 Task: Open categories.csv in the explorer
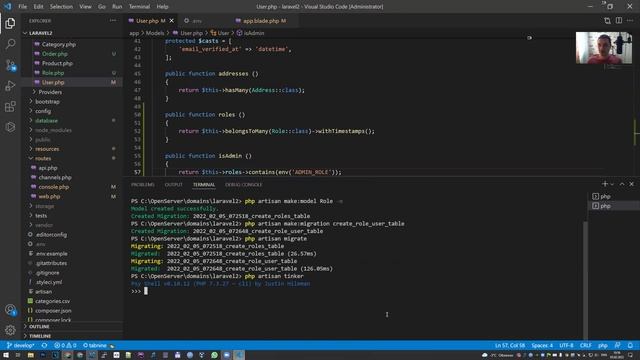click(x=52, y=301)
